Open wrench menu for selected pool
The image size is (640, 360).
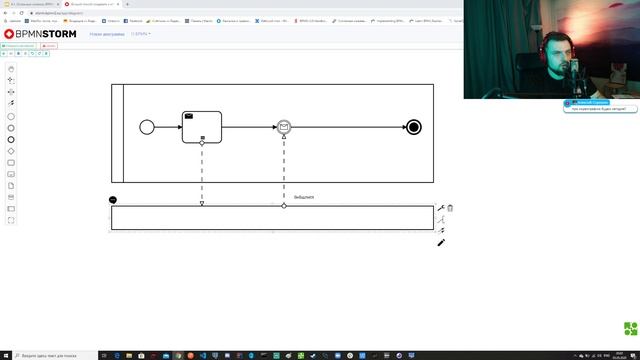(441, 208)
